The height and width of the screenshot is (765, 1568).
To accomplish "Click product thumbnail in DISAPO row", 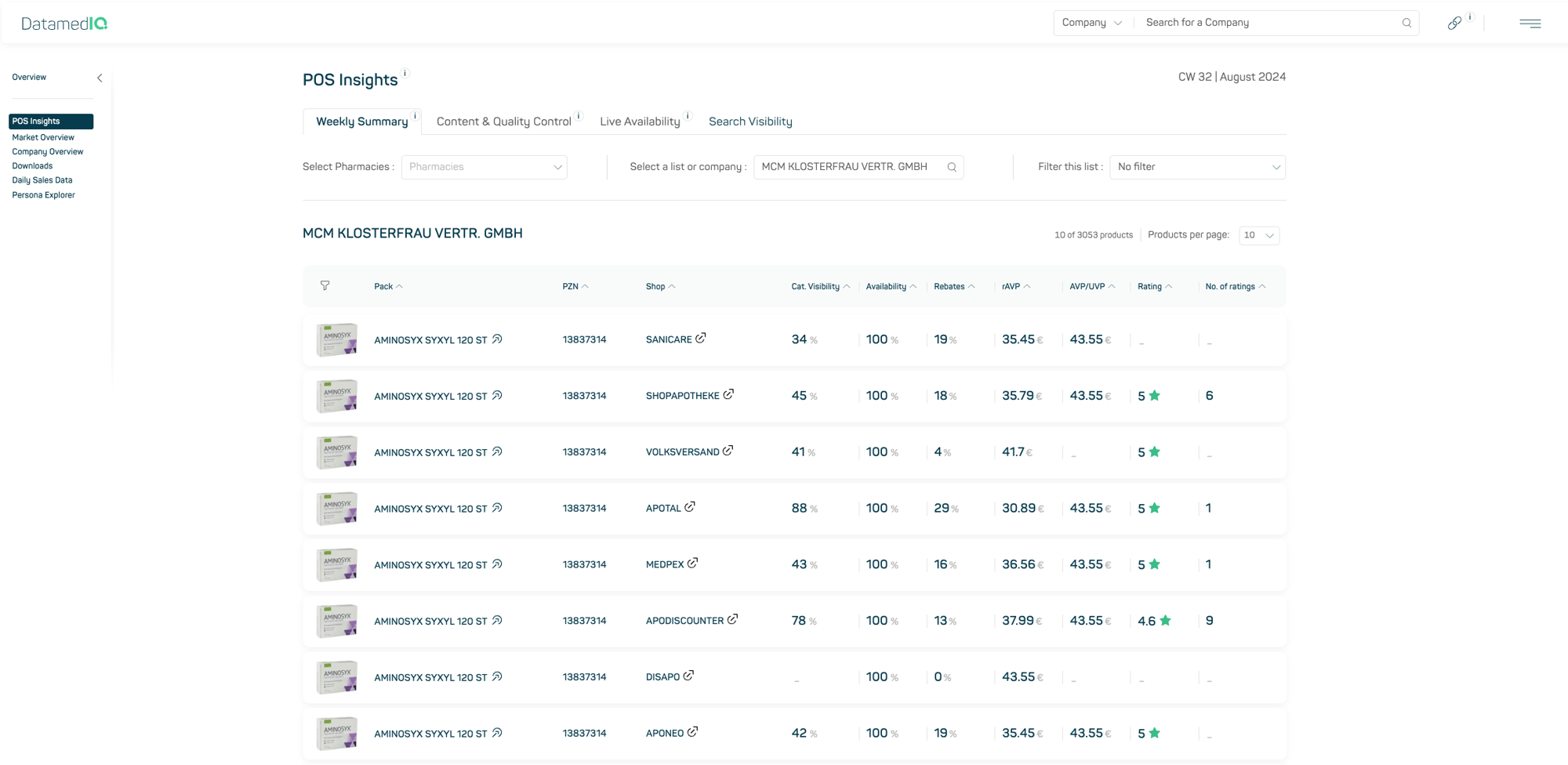I will click(337, 677).
